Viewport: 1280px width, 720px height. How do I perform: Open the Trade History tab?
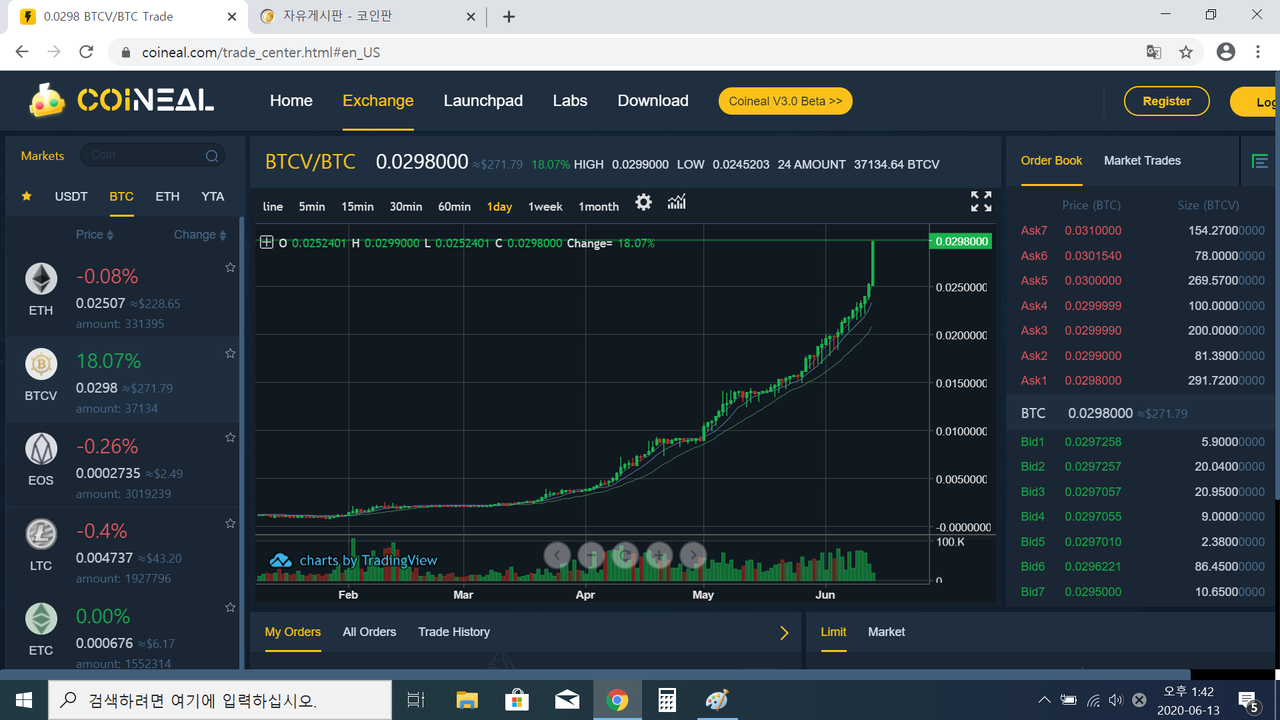[454, 632]
